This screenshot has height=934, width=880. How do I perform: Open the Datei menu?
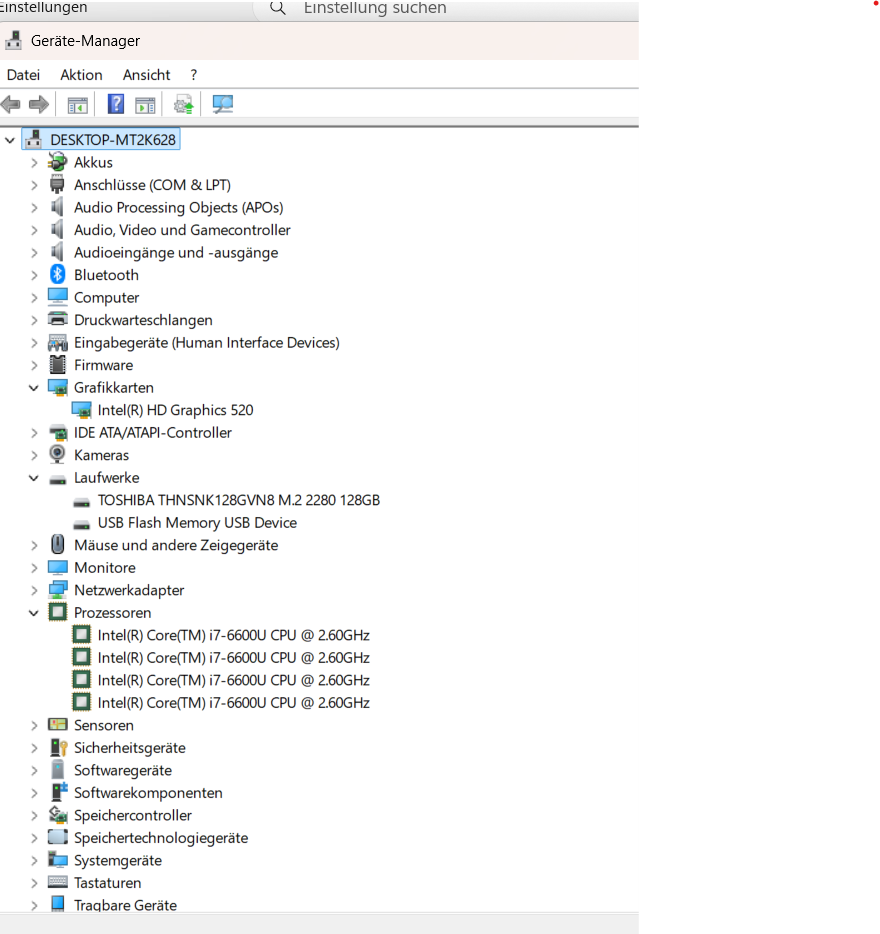[x=23, y=75]
